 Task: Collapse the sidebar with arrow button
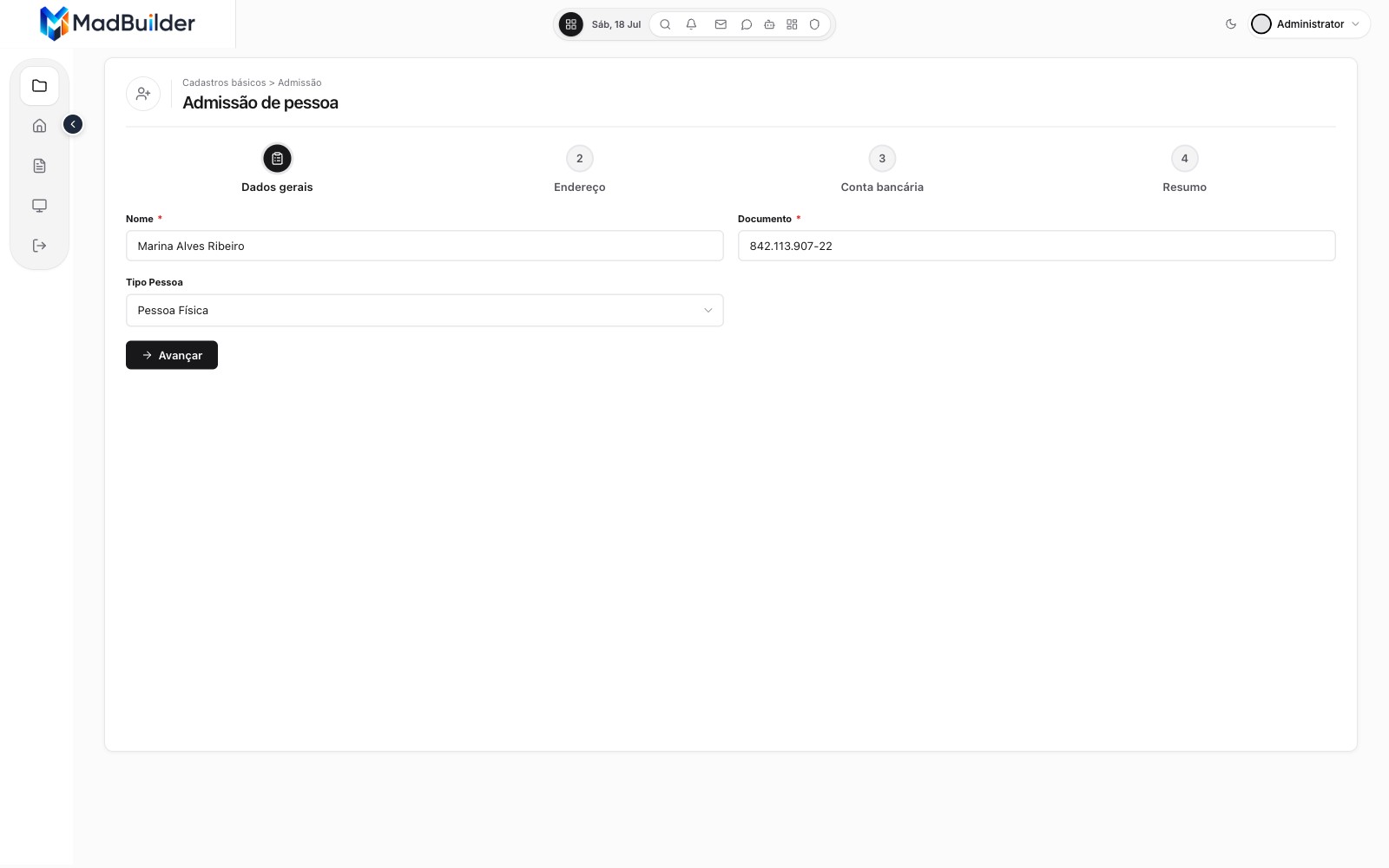click(73, 124)
